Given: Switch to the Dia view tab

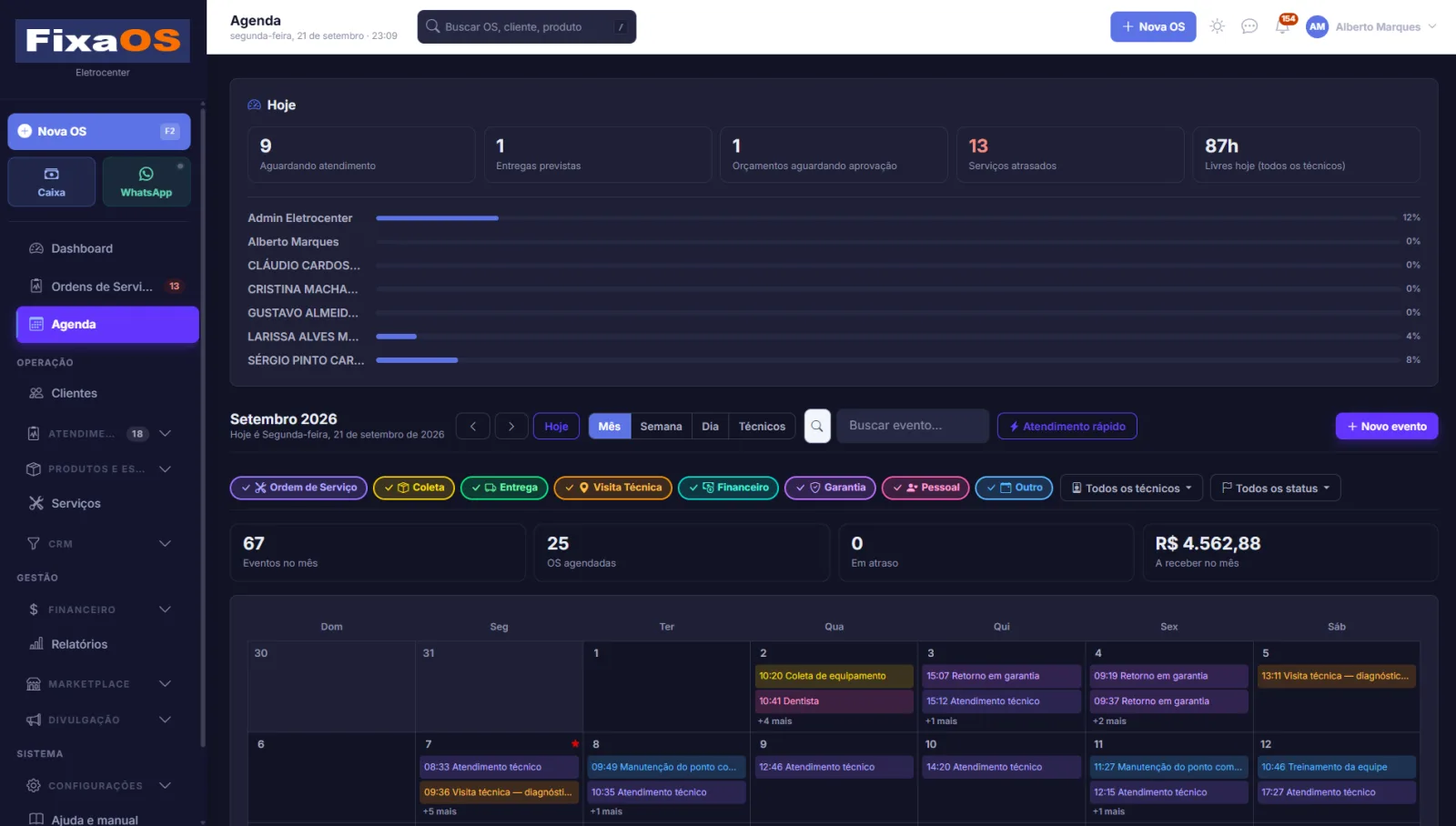Looking at the screenshot, I should pos(711,427).
